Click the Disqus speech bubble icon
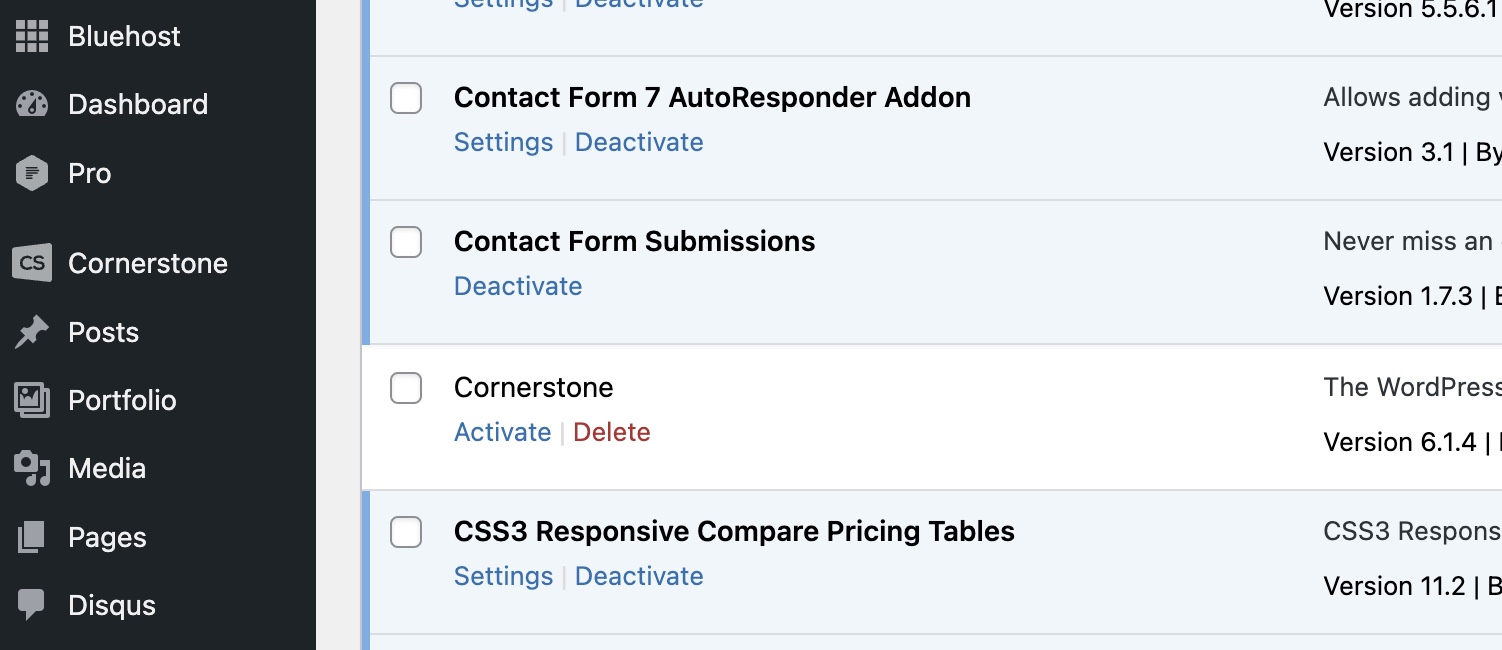This screenshot has height=650, width=1502. (32, 605)
